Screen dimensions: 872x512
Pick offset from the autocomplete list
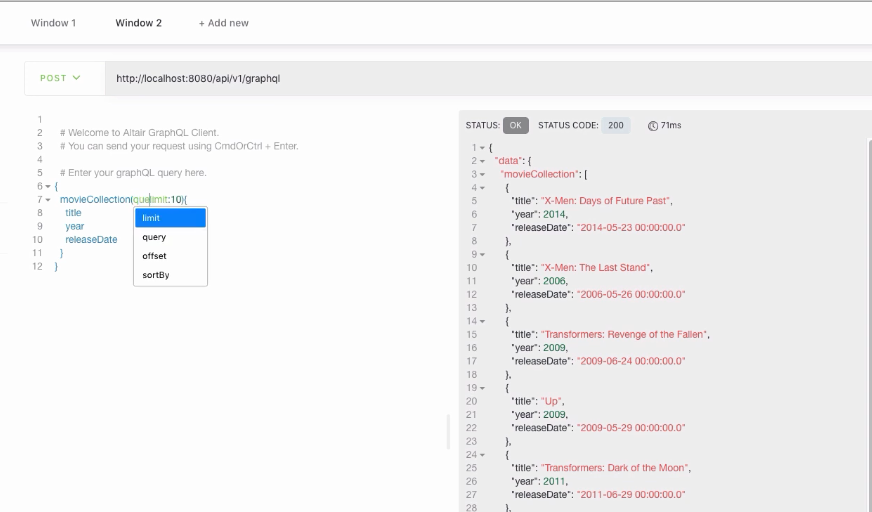pyautogui.click(x=170, y=256)
